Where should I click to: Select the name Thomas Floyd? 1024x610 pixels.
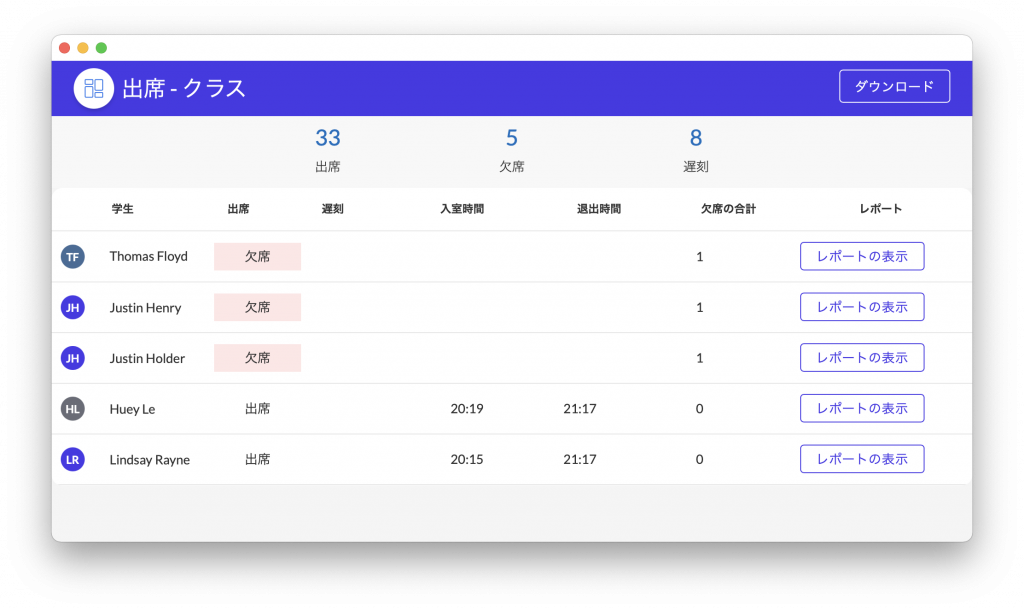tap(148, 257)
